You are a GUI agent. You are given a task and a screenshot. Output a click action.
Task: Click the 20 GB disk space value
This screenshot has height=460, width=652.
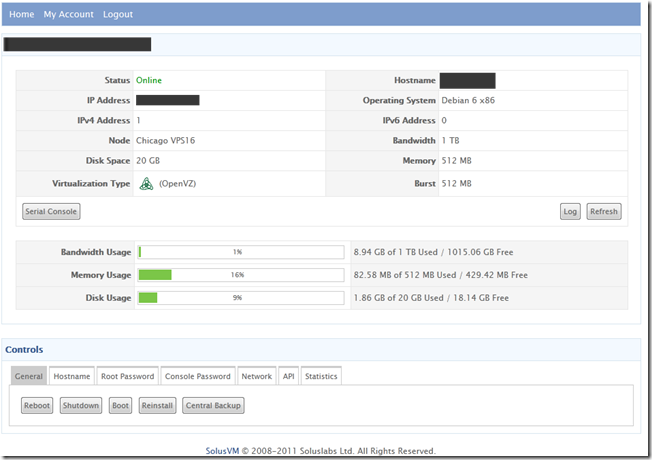point(148,161)
